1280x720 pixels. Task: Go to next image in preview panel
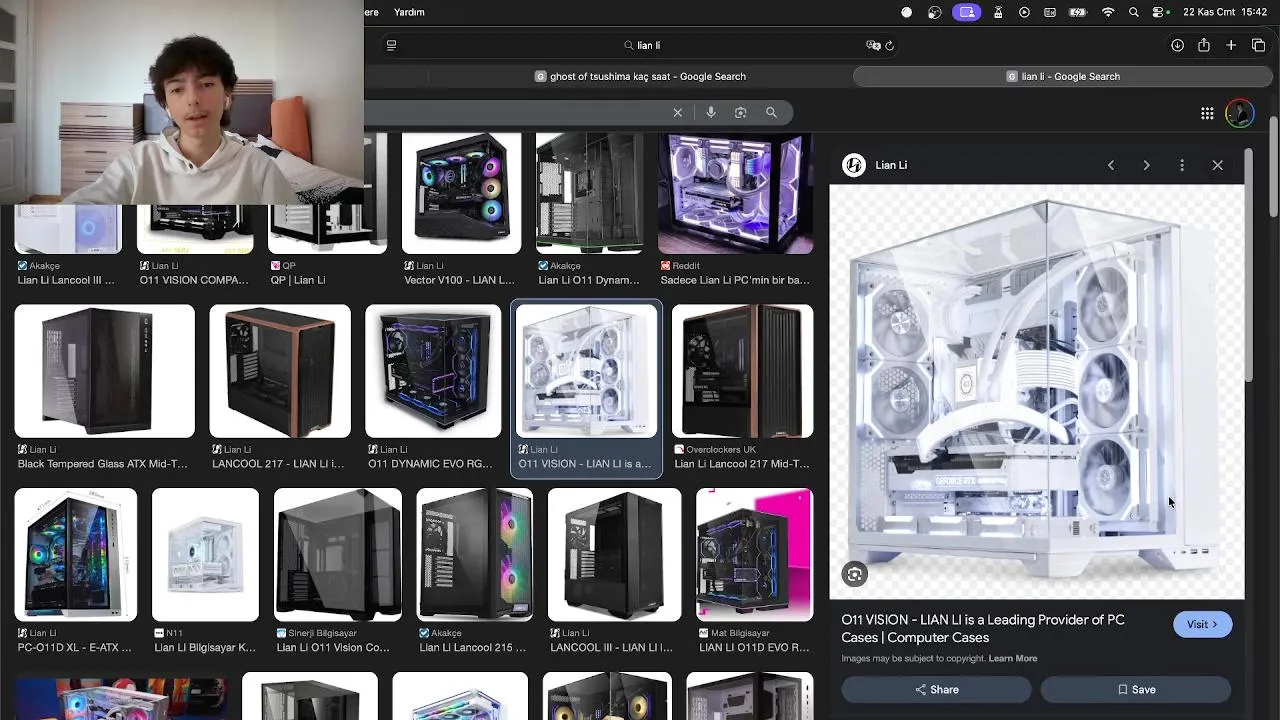point(1146,165)
